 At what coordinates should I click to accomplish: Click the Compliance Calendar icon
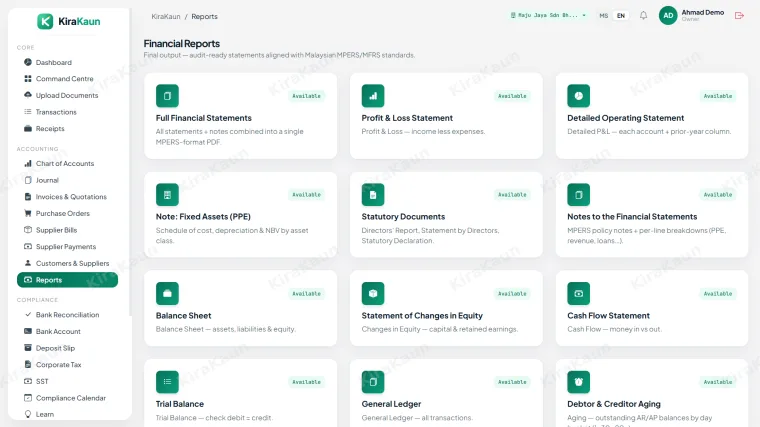(x=28, y=397)
